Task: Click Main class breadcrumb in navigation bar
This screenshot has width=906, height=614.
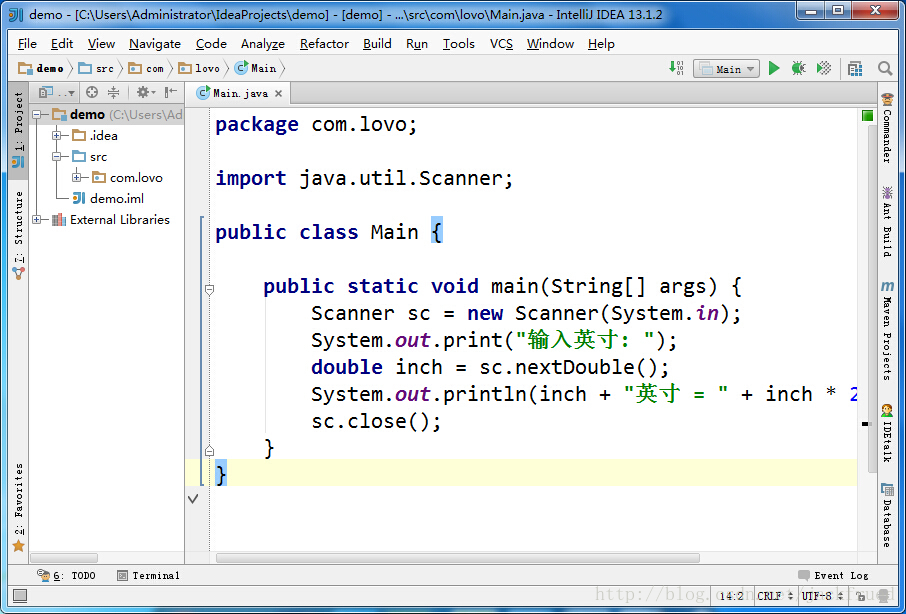Action: click(255, 69)
